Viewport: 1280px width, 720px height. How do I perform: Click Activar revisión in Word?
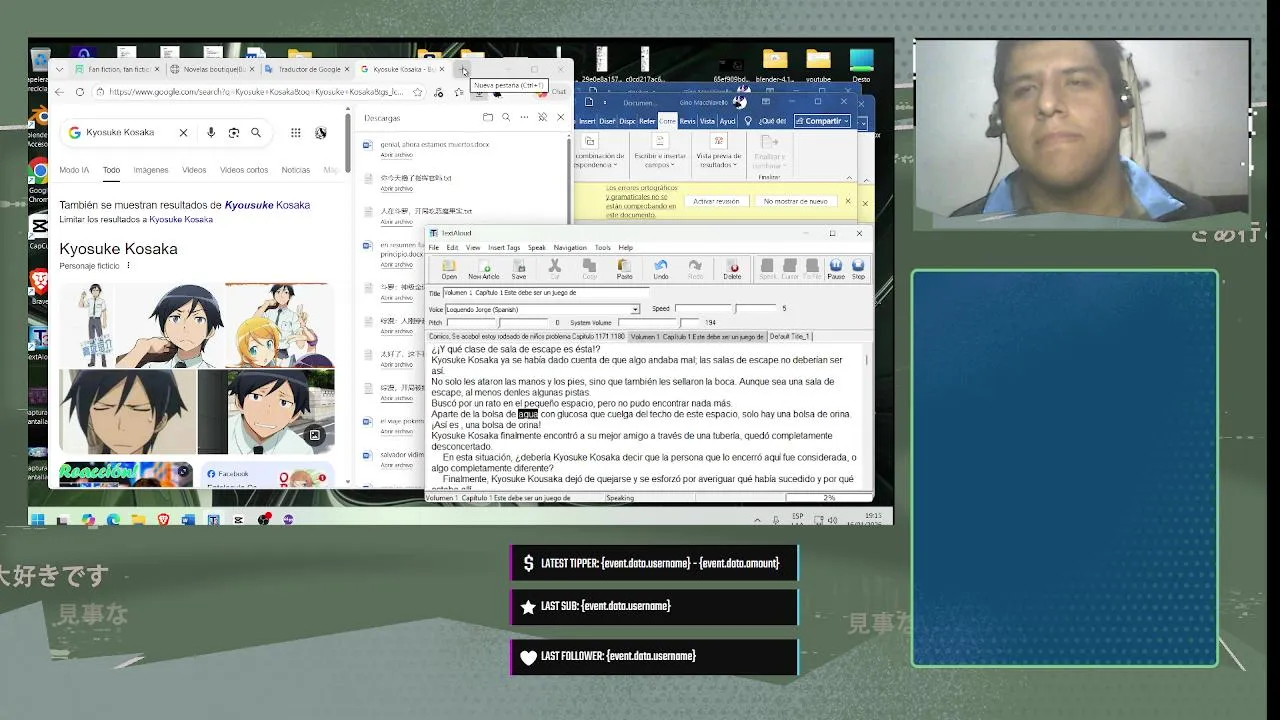(716, 201)
